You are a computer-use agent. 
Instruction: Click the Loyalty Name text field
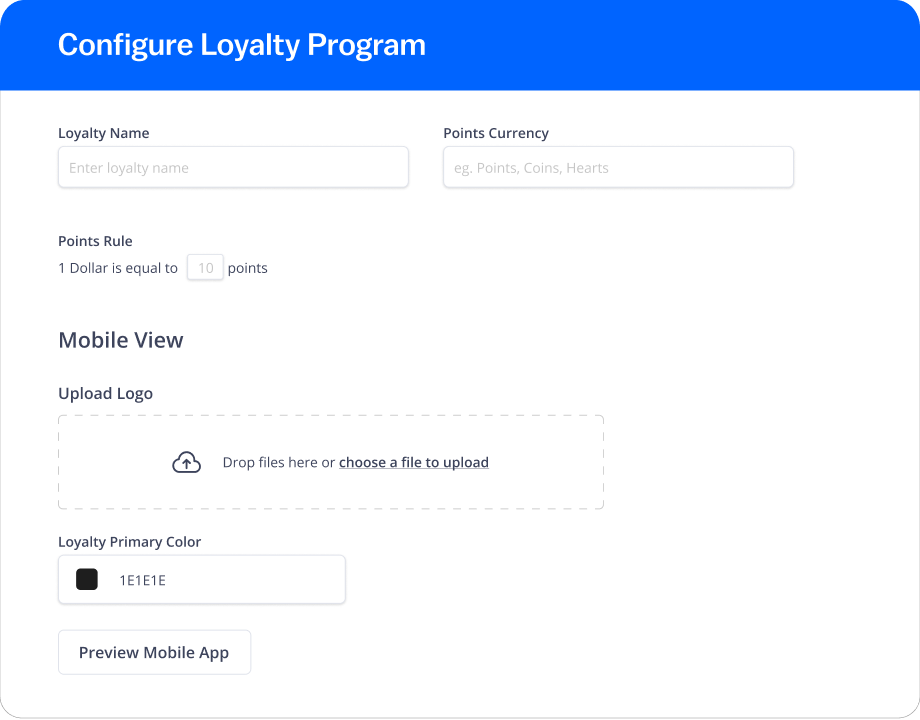233,167
